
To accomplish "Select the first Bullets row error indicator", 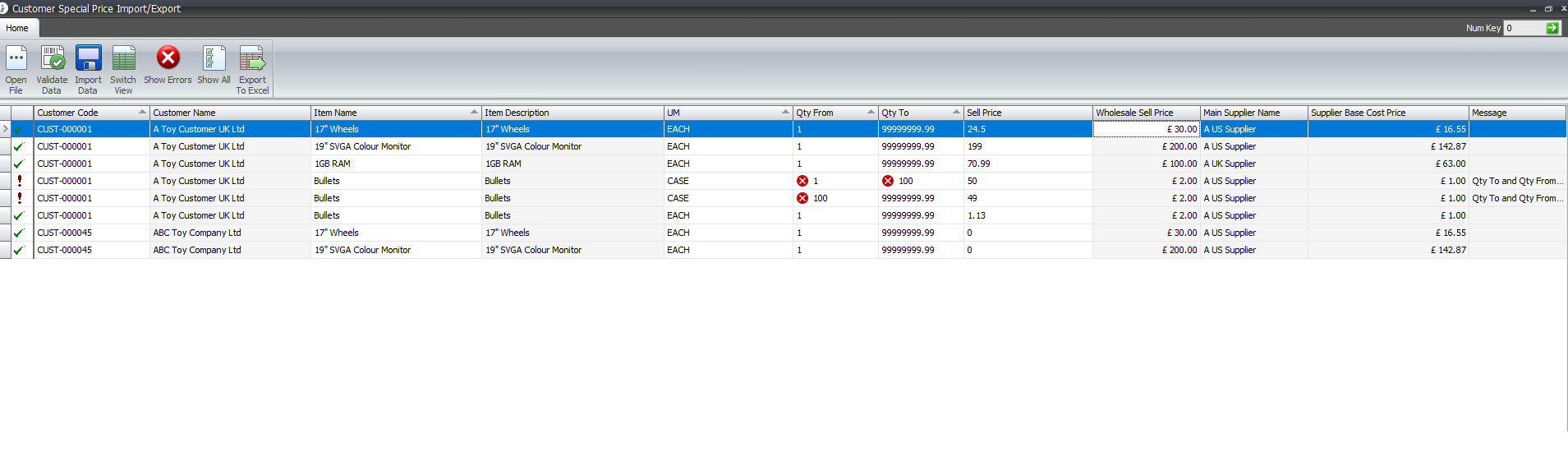I will [20, 181].
